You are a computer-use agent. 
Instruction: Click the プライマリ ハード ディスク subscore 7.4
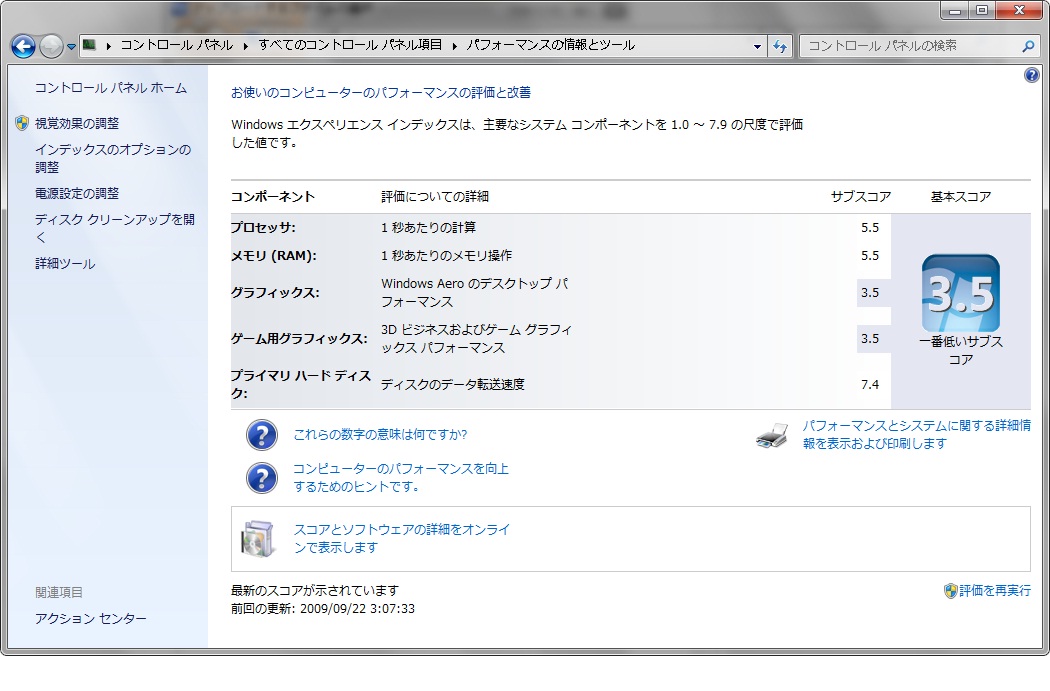pyautogui.click(x=870, y=384)
